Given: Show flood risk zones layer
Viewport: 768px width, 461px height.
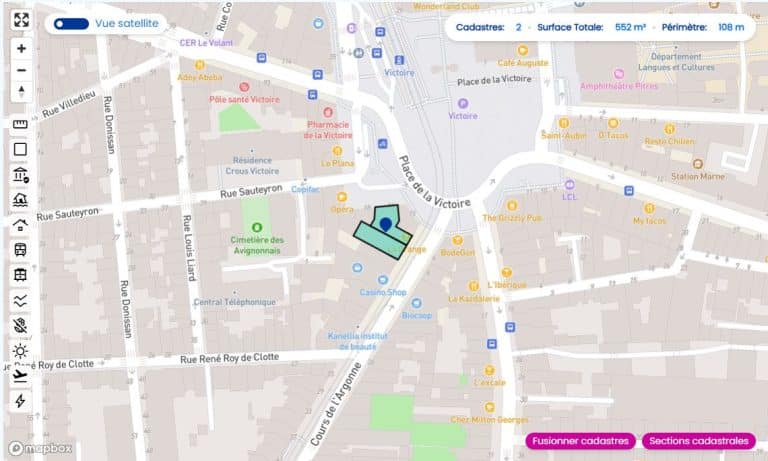Looking at the screenshot, I should click(x=20, y=200).
